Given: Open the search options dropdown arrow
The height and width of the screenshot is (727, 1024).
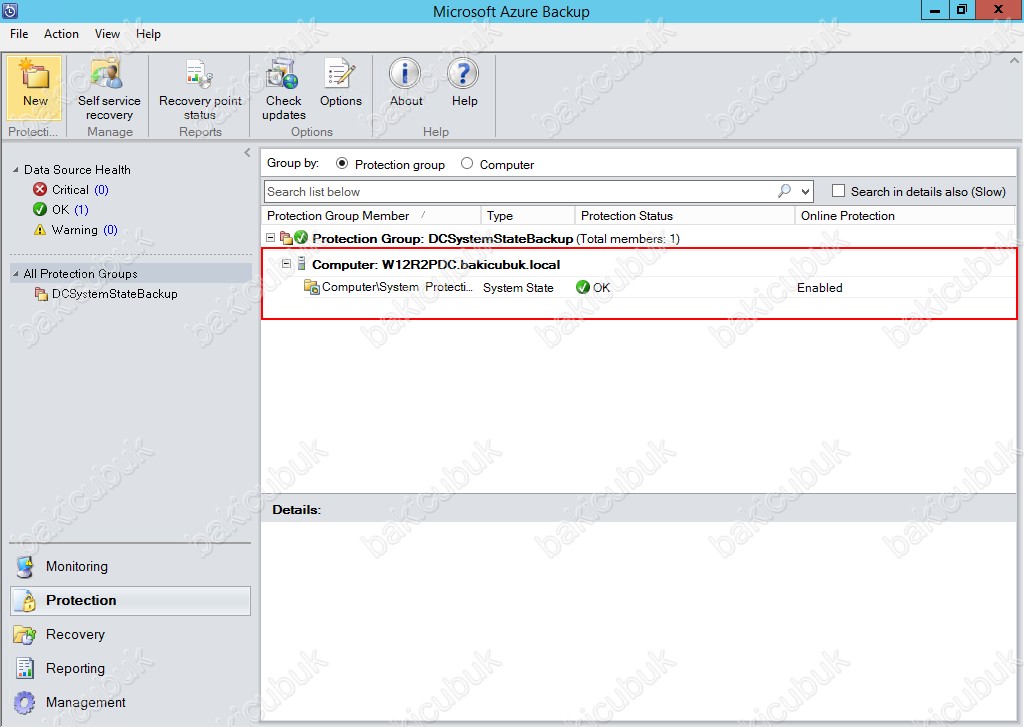Looking at the screenshot, I should pos(805,191).
